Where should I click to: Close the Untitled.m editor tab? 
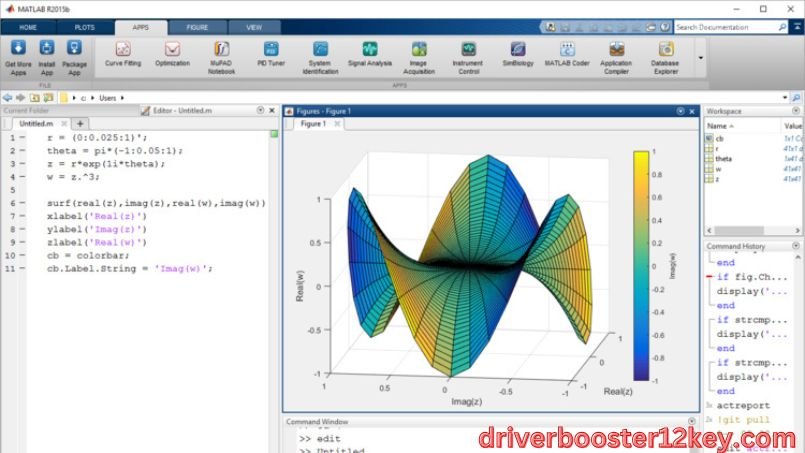(x=64, y=124)
